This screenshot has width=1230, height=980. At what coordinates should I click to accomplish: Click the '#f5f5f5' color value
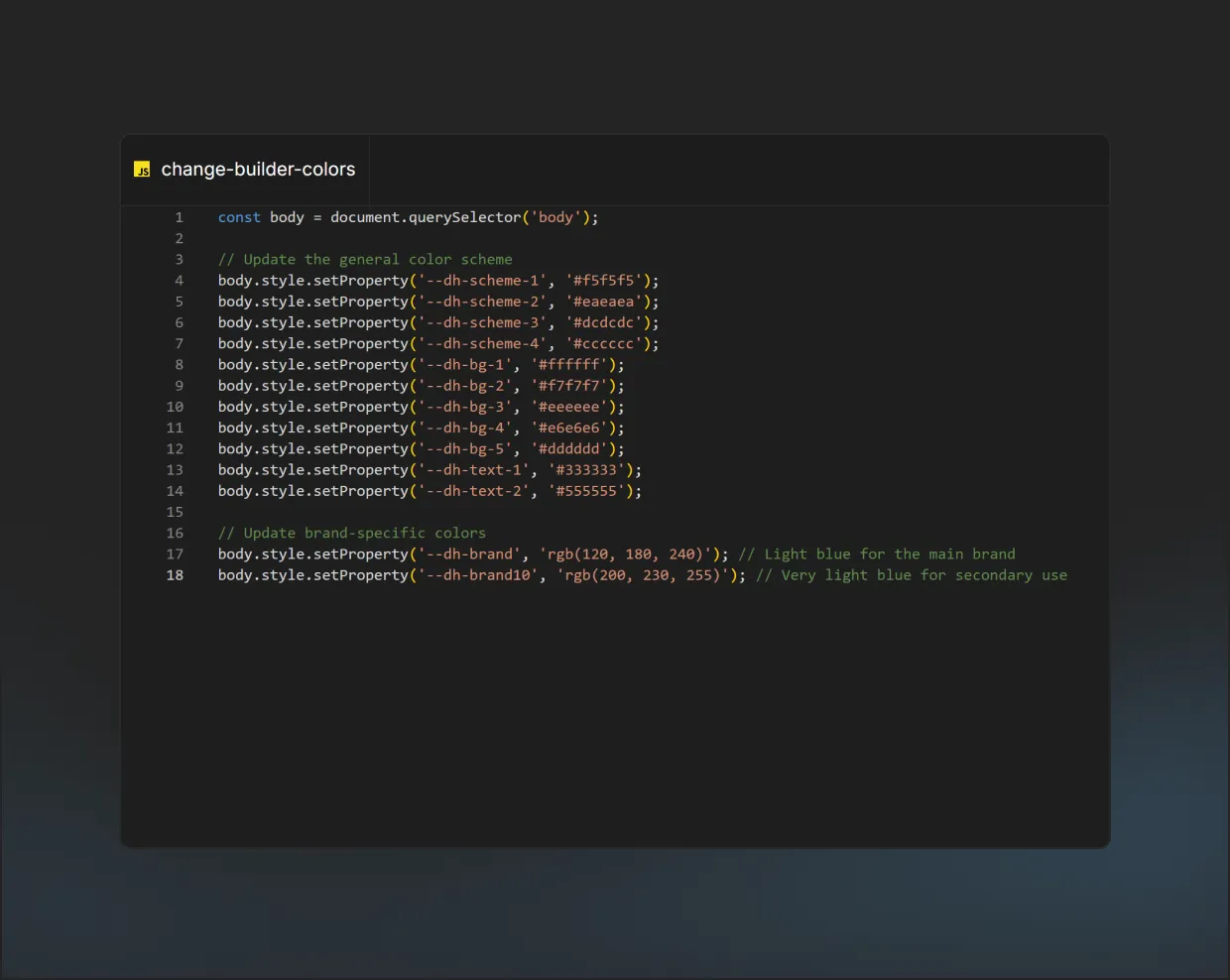click(604, 281)
